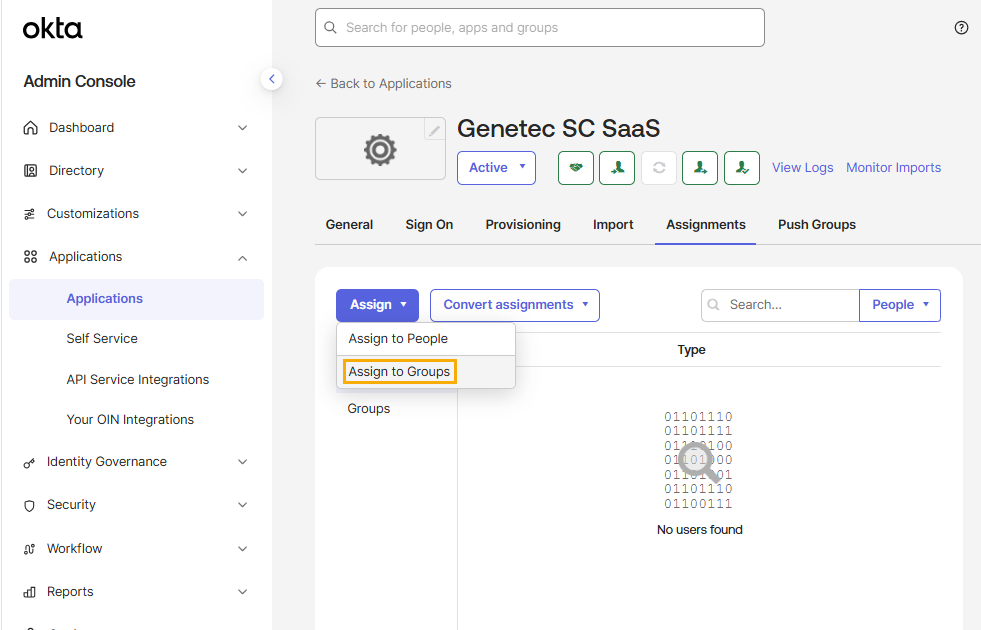The image size is (981, 630).
Task: Focus the people, apps and groups search
Action: click(540, 28)
